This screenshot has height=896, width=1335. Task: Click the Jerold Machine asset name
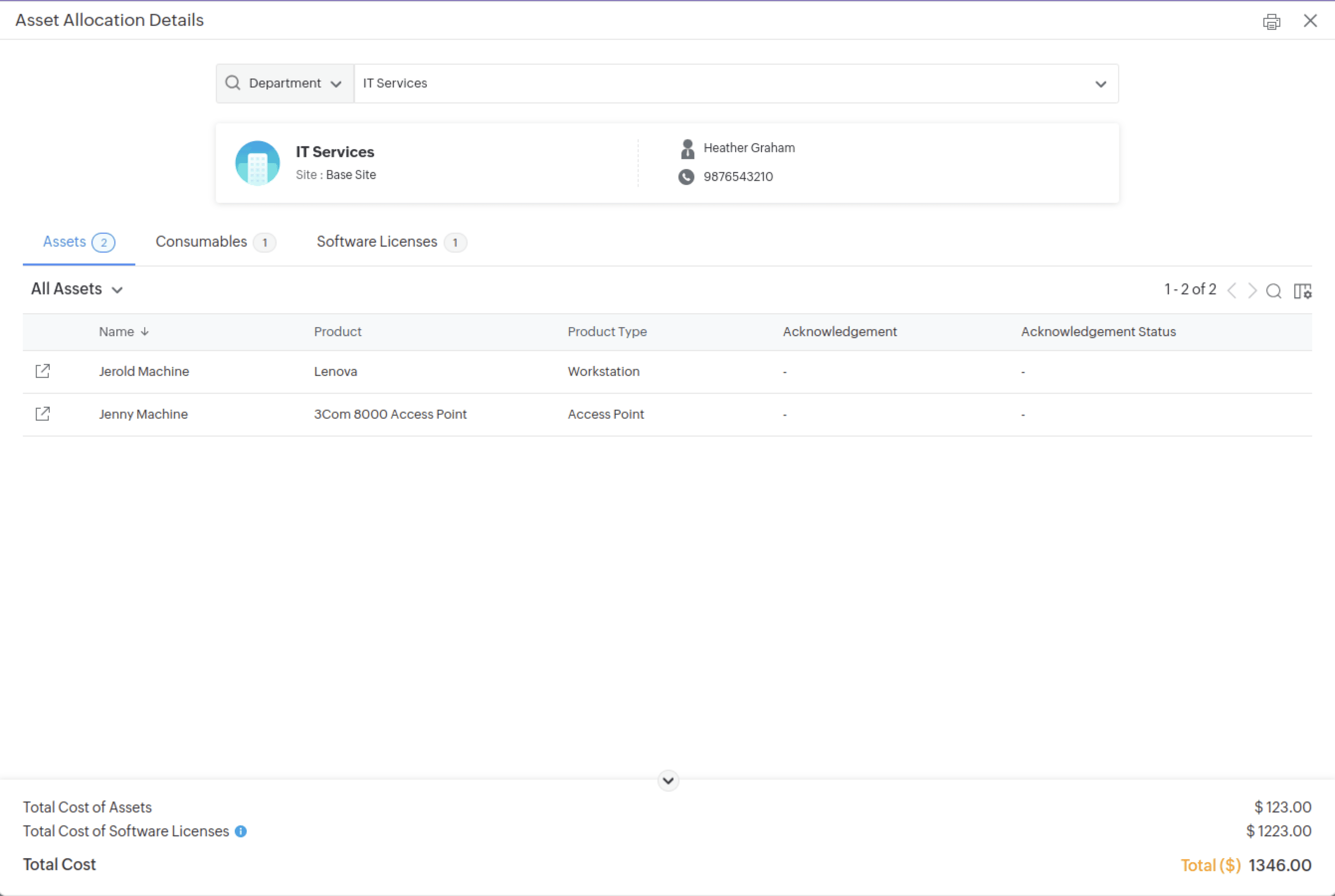pyautogui.click(x=143, y=371)
